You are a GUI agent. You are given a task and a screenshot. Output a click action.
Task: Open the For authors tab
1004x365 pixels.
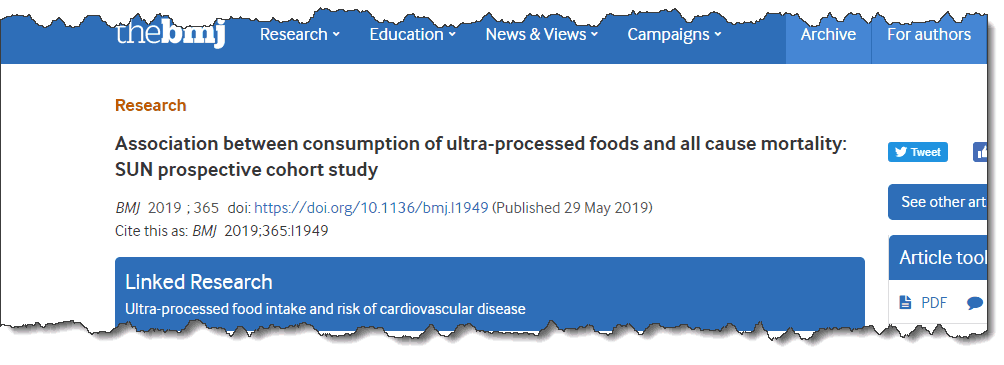pyautogui.click(x=929, y=35)
